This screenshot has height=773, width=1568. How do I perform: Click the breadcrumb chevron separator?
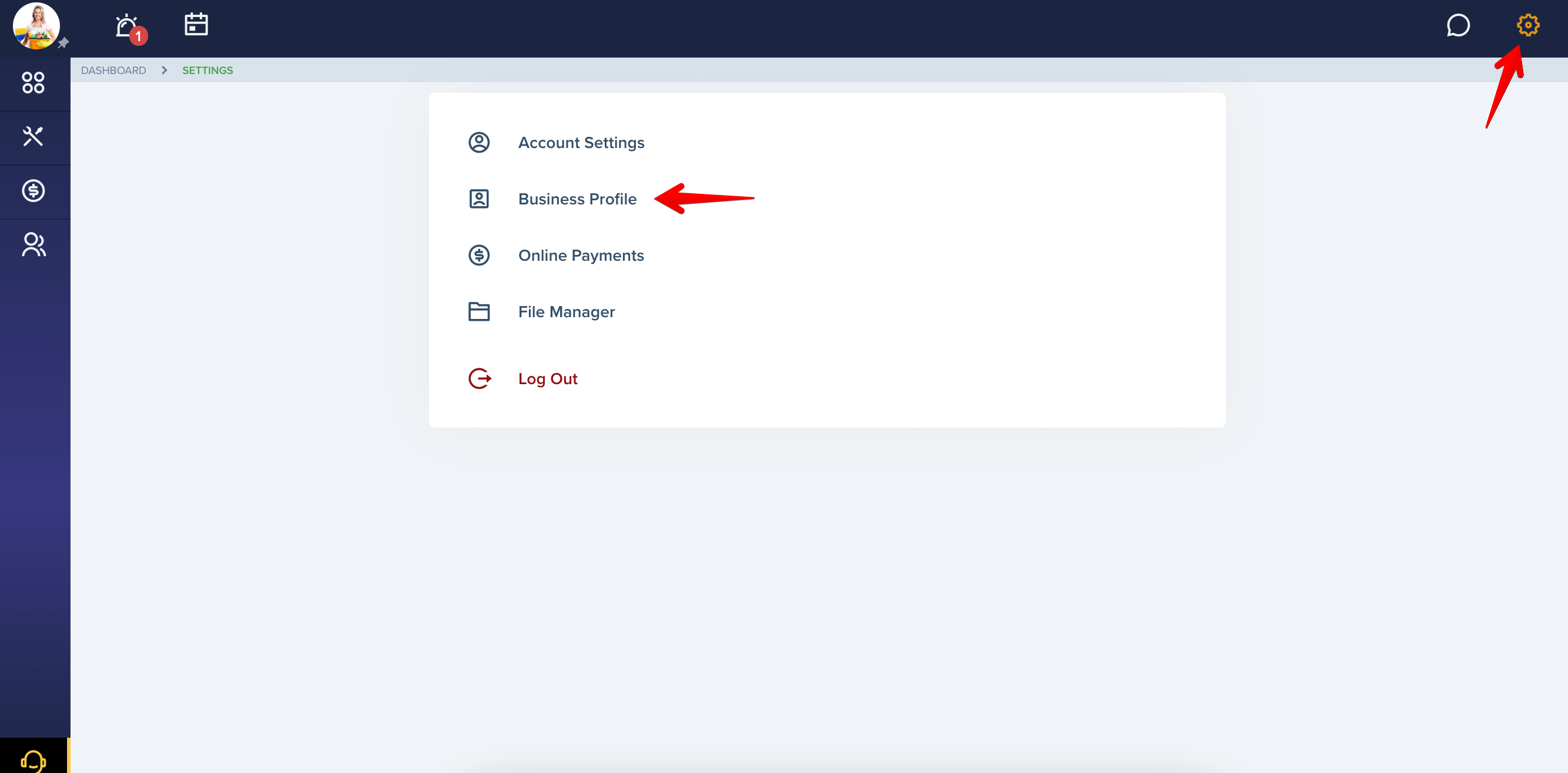tap(165, 70)
